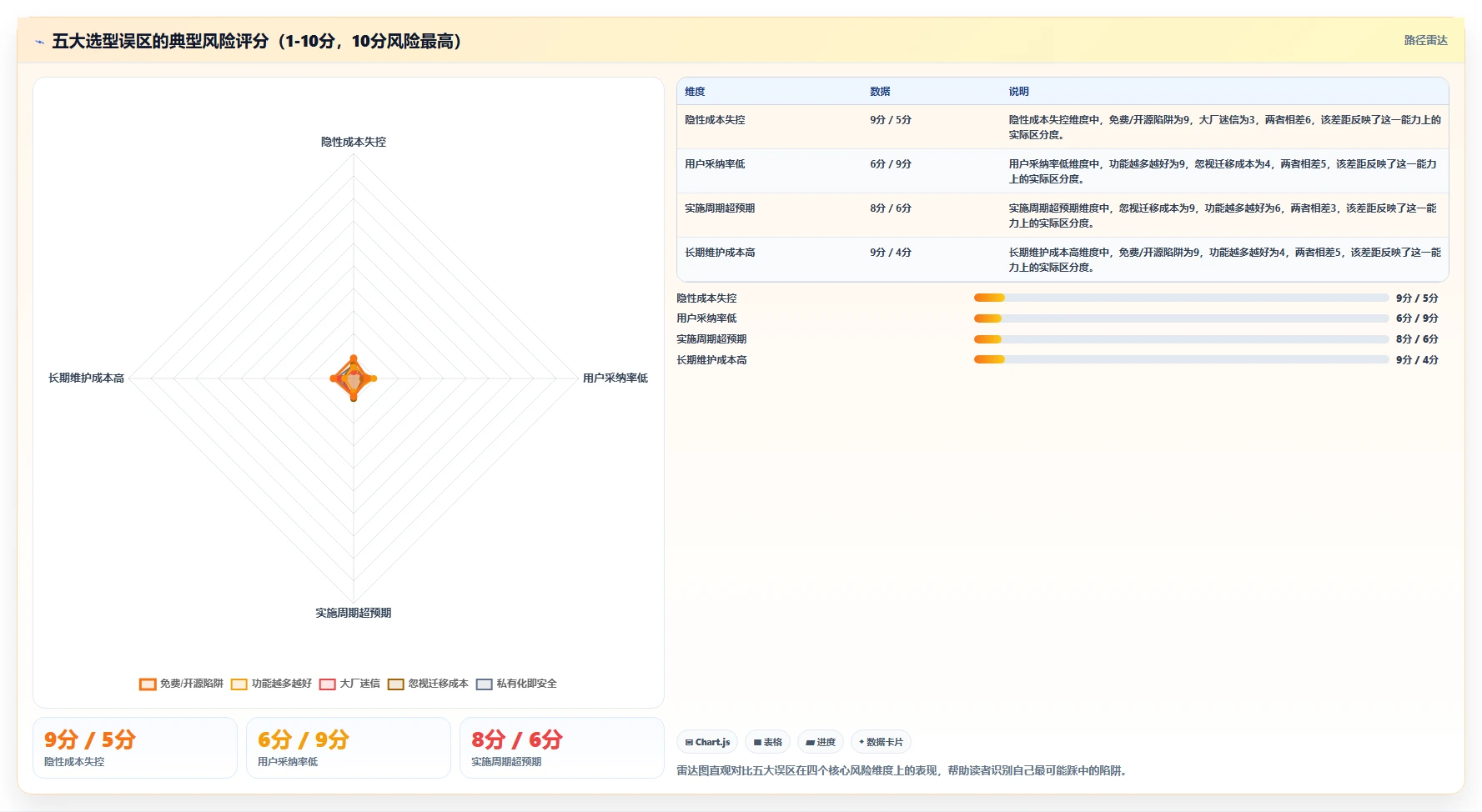Open the 8分 / 6分 实施周期超预期 stat card

click(562, 748)
